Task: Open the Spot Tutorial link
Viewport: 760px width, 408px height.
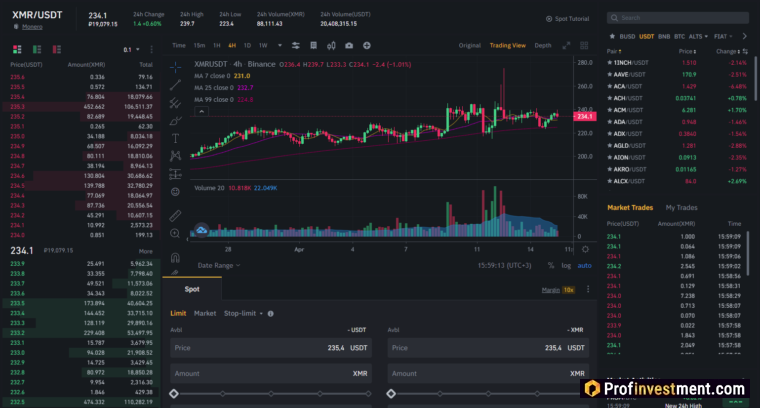Action: pos(568,19)
